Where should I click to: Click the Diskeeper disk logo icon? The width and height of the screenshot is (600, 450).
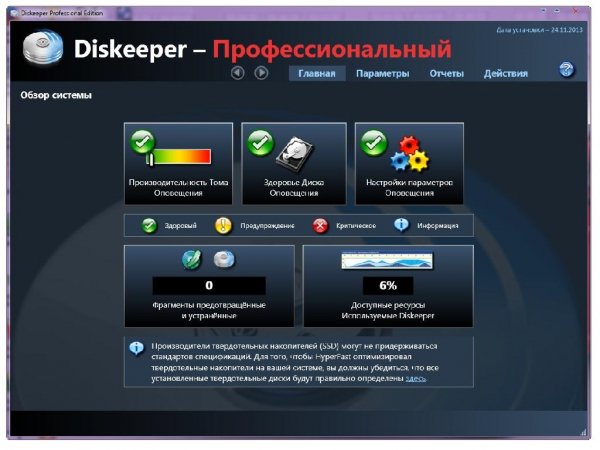[x=43, y=47]
